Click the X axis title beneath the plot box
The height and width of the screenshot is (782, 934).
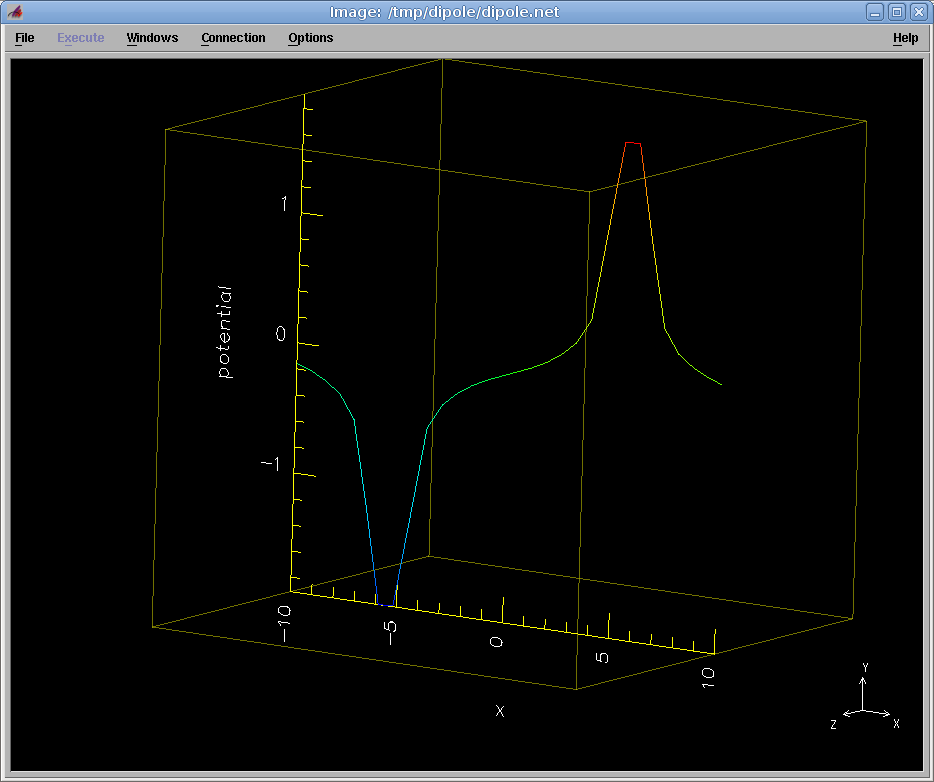coord(500,711)
